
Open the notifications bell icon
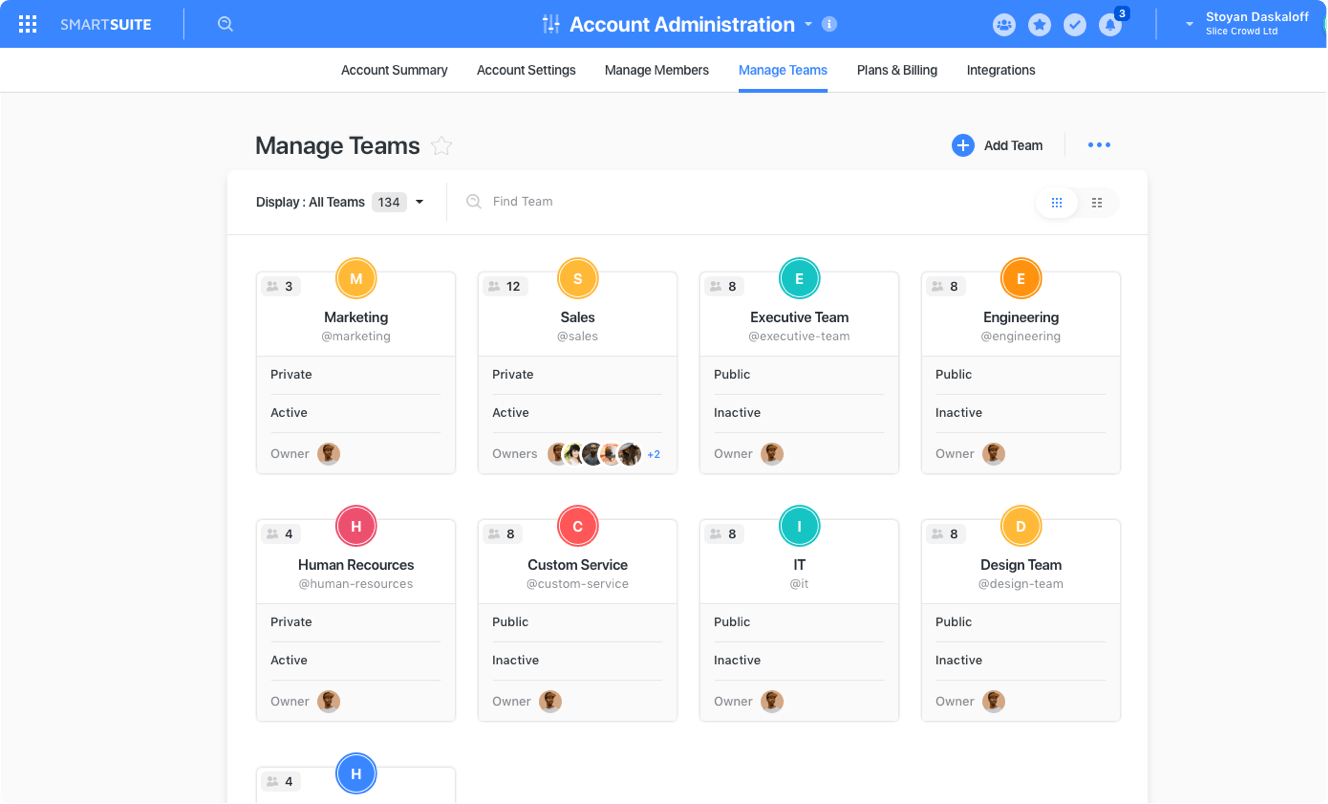pyautogui.click(x=1110, y=25)
